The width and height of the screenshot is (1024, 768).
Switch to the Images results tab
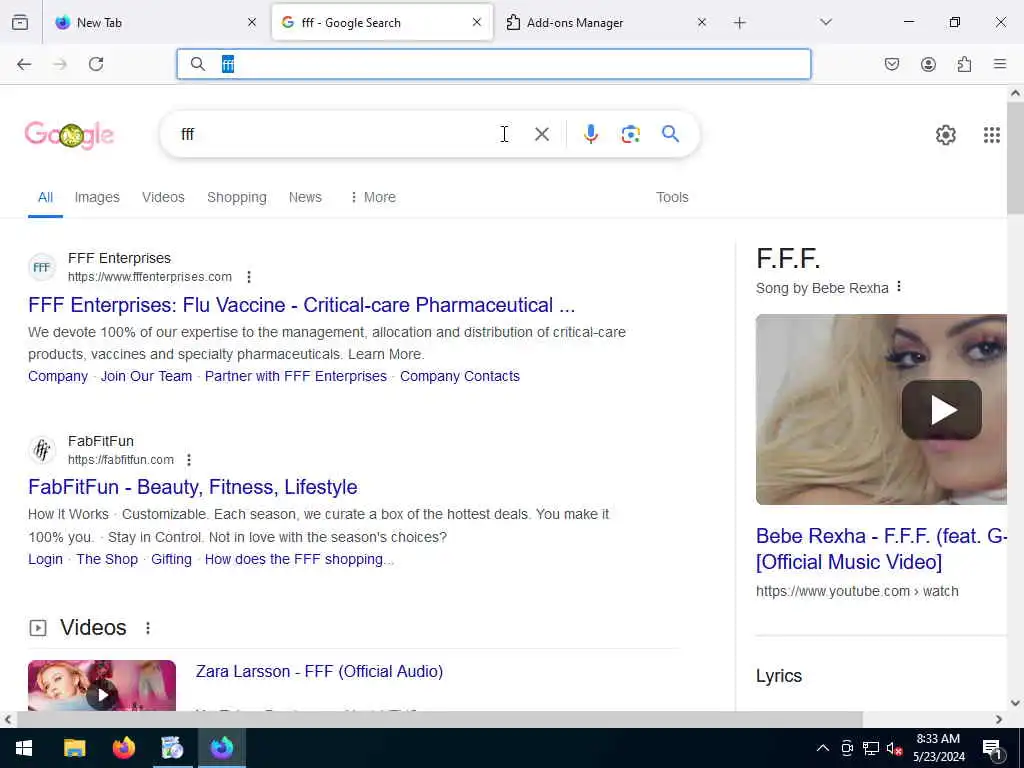coord(97,197)
